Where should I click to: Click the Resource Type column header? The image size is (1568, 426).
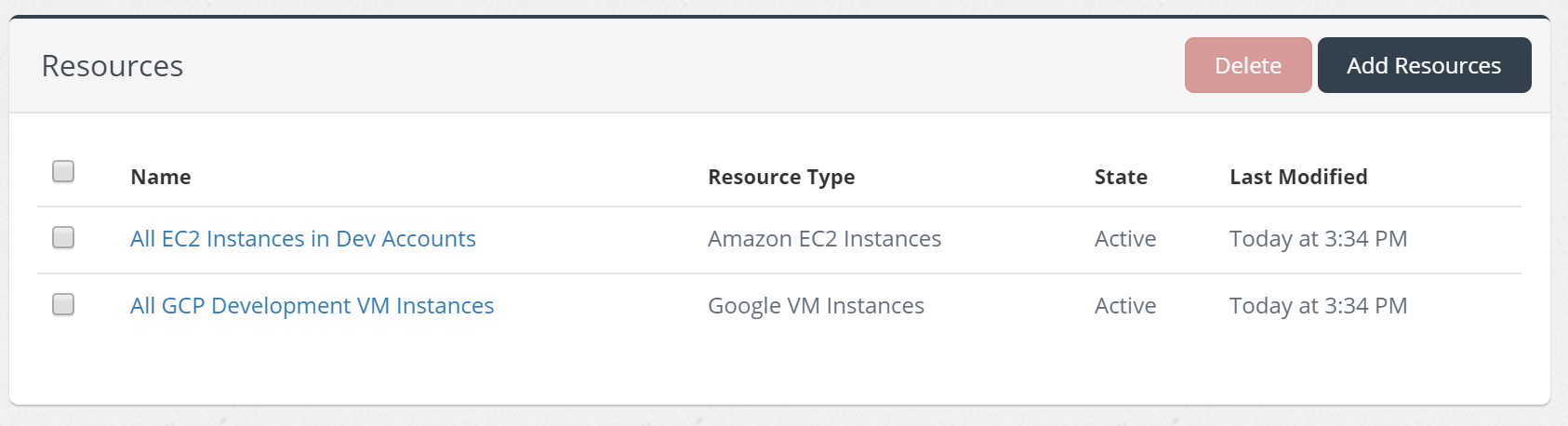pyautogui.click(x=781, y=177)
